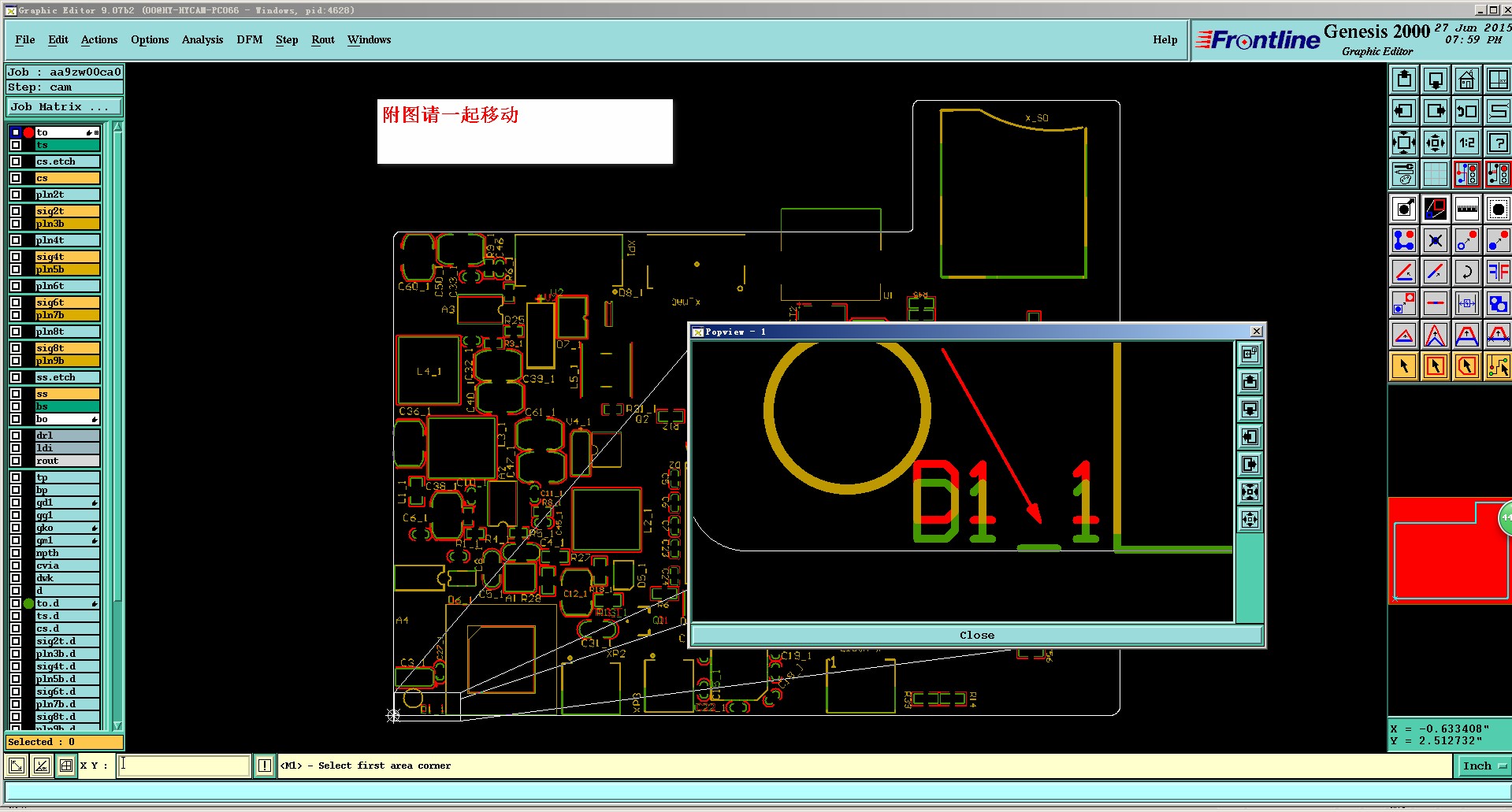Screen dimensions: 1512x812
Task: Click the Job name aa9zw00ca0 field
Action: [x=65, y=72]
